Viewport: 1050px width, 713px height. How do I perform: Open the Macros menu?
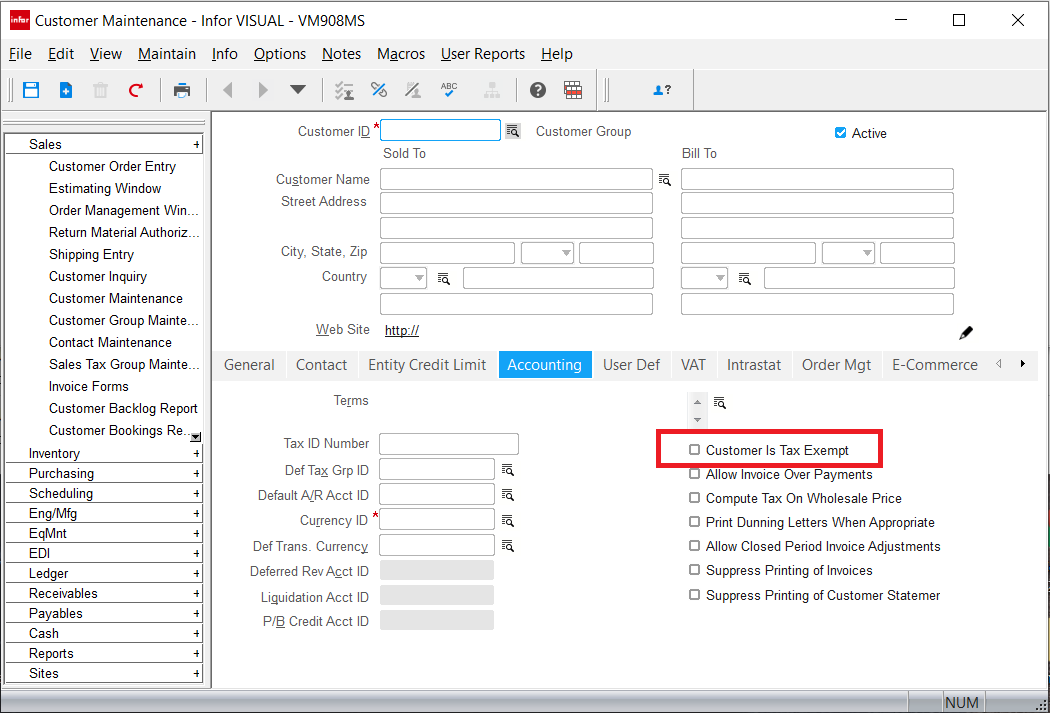(400, 54)
